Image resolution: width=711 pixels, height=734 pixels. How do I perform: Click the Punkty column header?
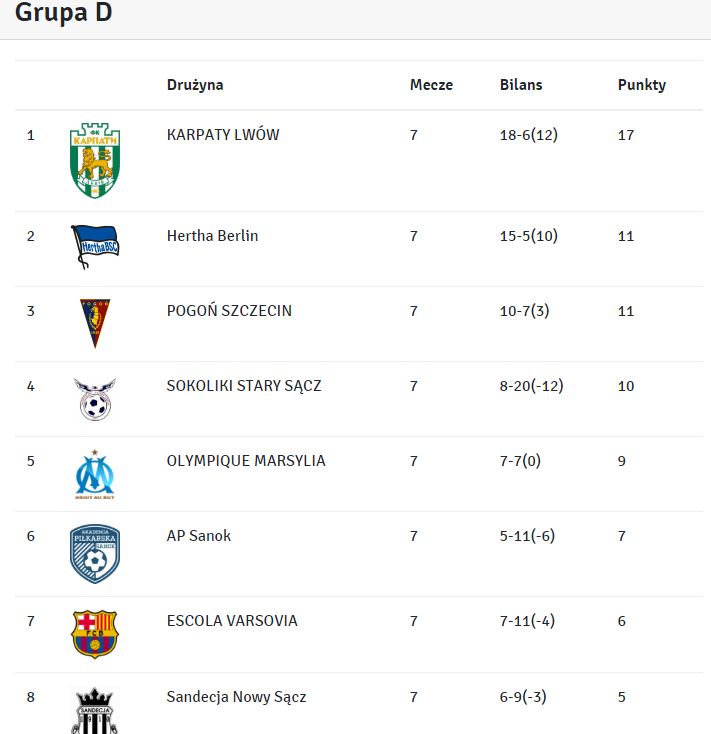(x=641, y=85)
